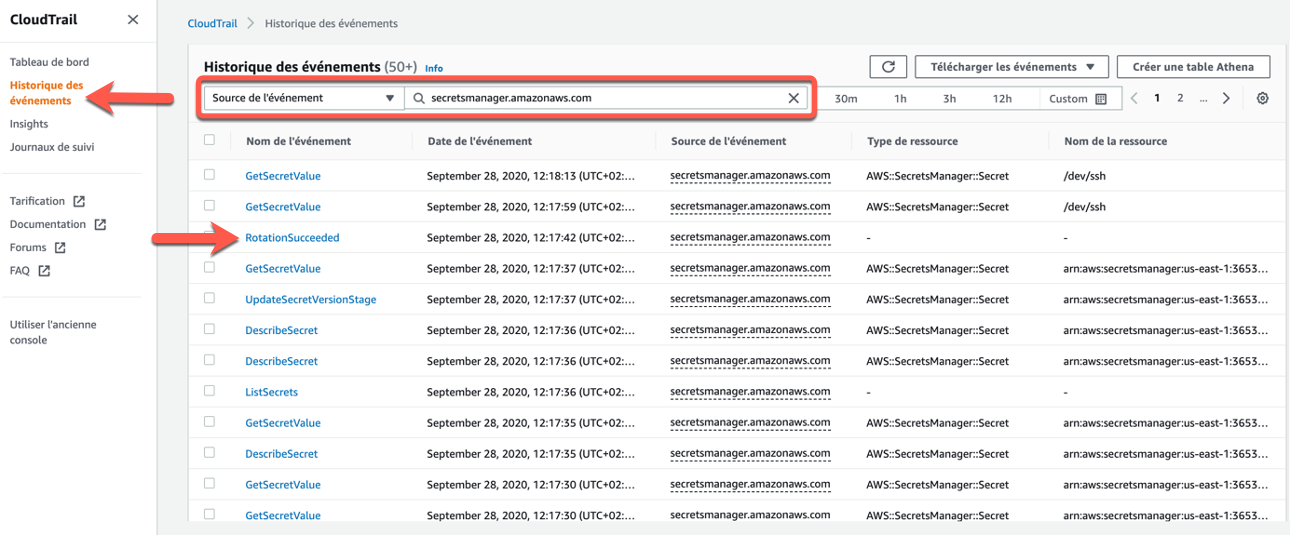
Task: Refresh the event history list
Action: click(x=888, y=67)
